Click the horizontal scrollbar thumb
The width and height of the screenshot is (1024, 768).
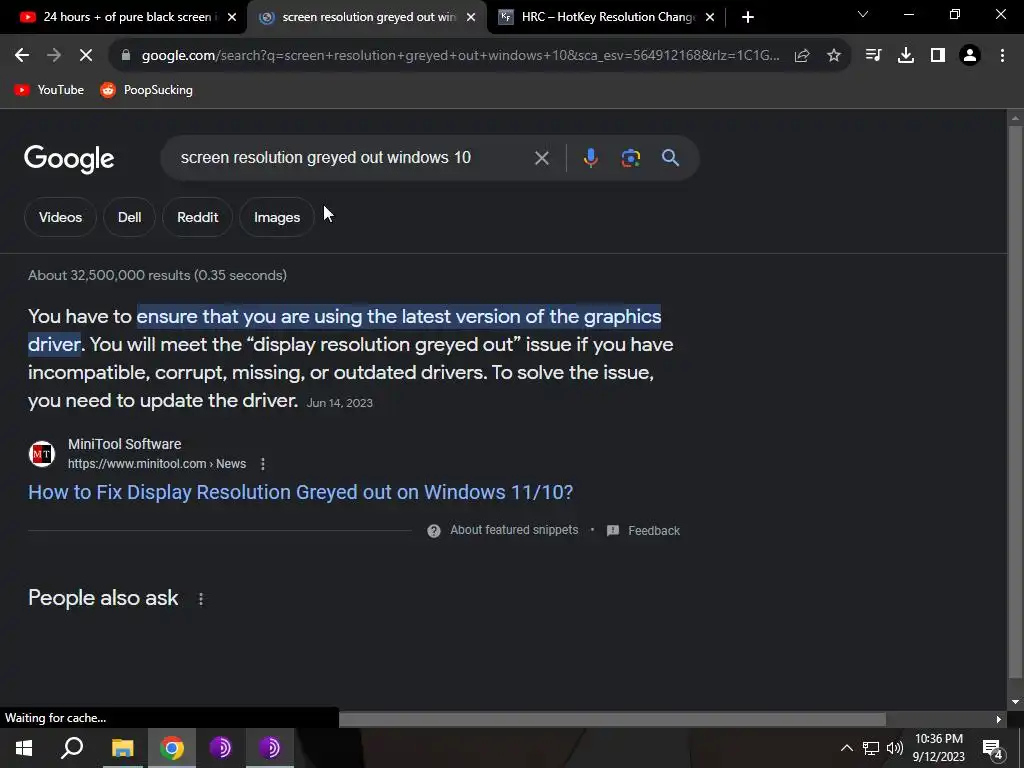point(613,719)
